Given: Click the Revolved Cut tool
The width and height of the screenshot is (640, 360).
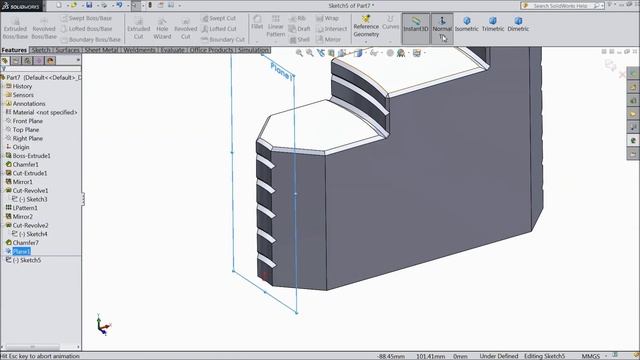Looking at the screenshot, I should point(185,28).
